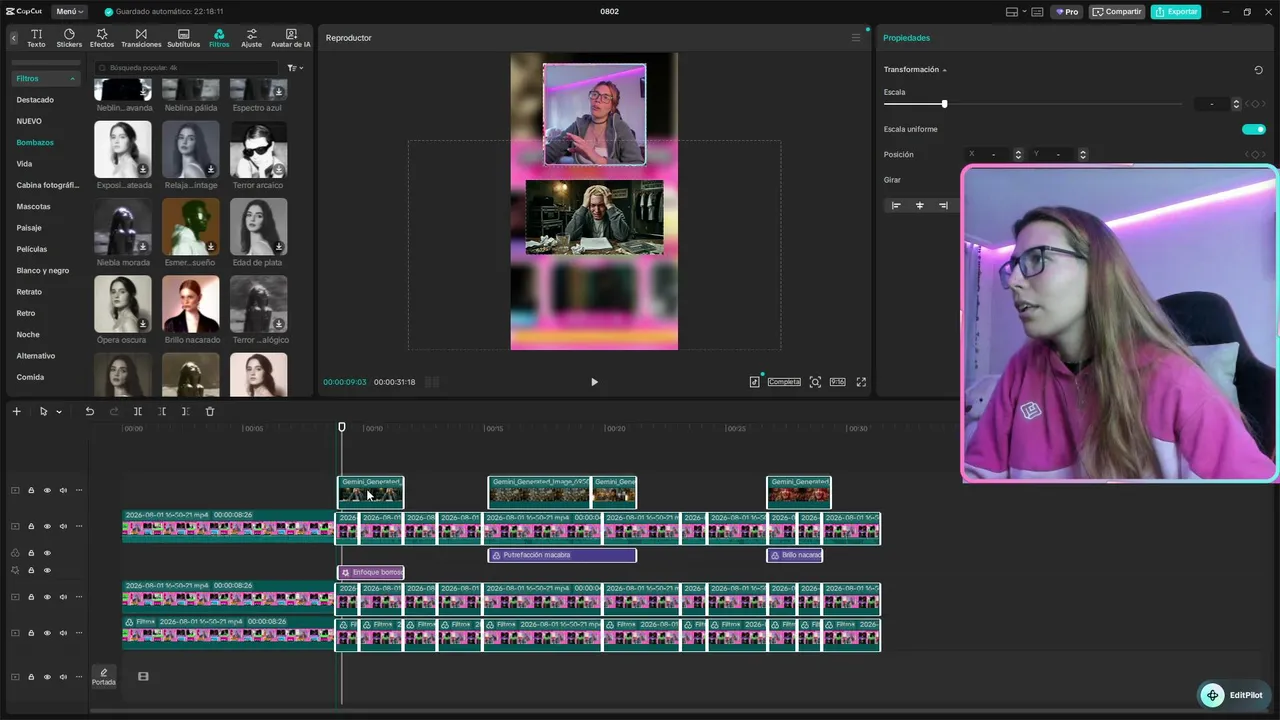The height and width of the screenshot is (720, 1280).
Task: Download the Terror arcaico filter
Action: click(x=279, y=169)
